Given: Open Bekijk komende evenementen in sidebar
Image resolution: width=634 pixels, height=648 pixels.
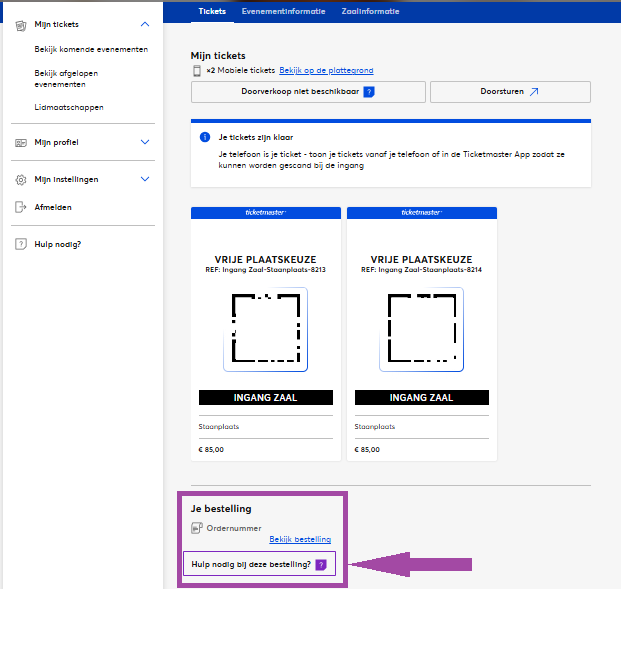Looking at the screenshot, I should [91, 49].
